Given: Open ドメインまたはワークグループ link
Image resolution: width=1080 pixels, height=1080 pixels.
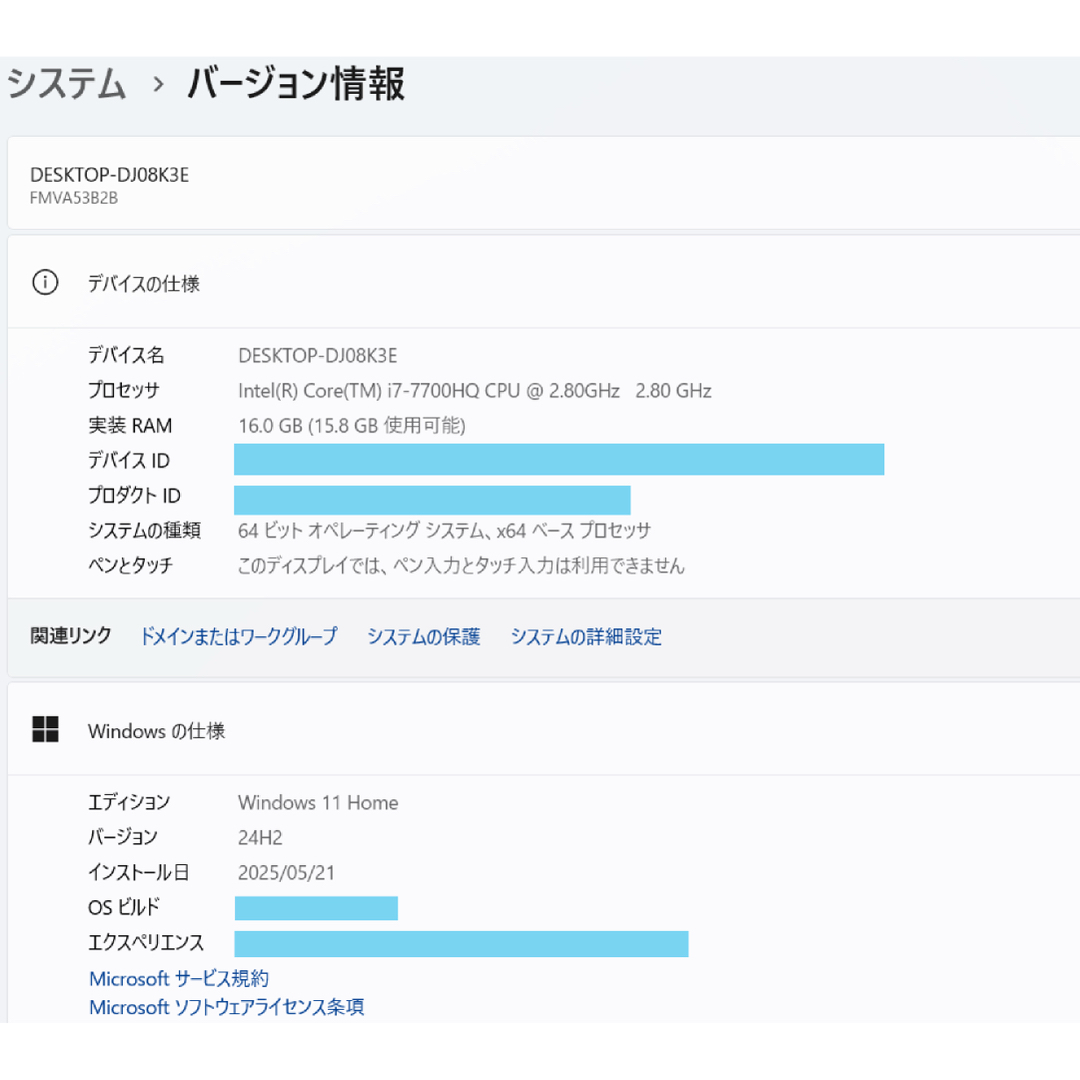Looking at the screenshot, I should [238, 636].
